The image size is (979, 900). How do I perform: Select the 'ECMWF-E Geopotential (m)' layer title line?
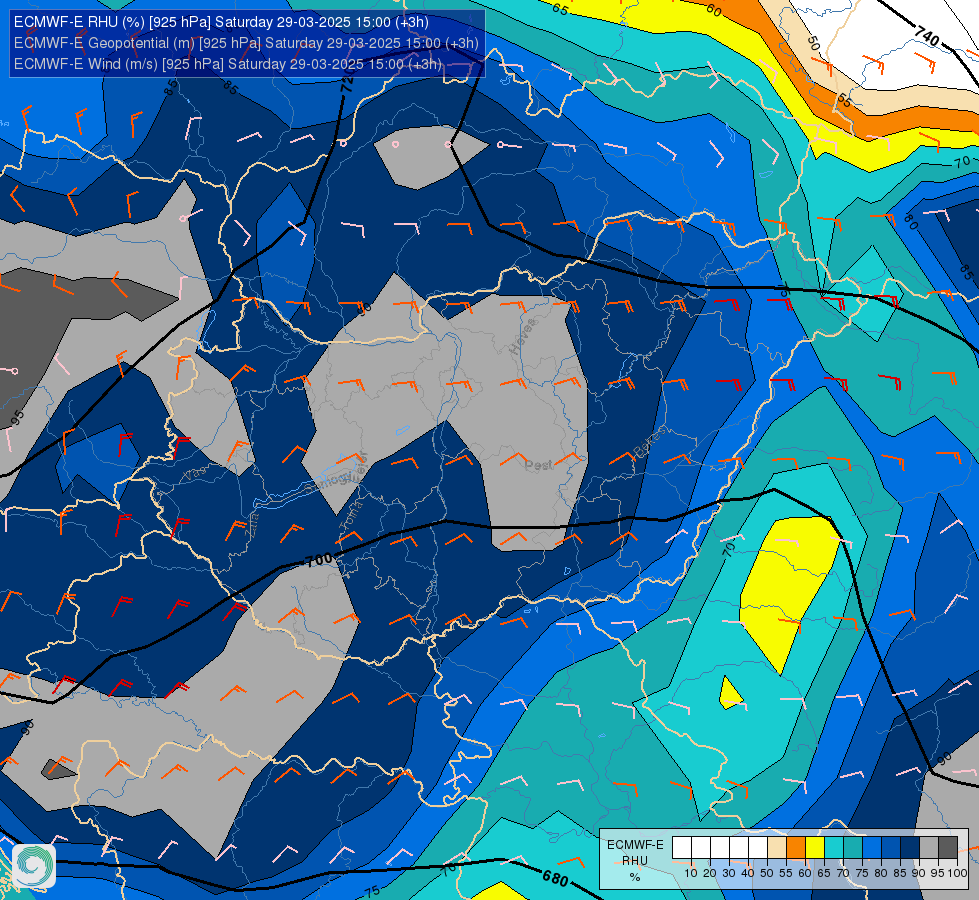pyautogui.click(x=246, y=43)
